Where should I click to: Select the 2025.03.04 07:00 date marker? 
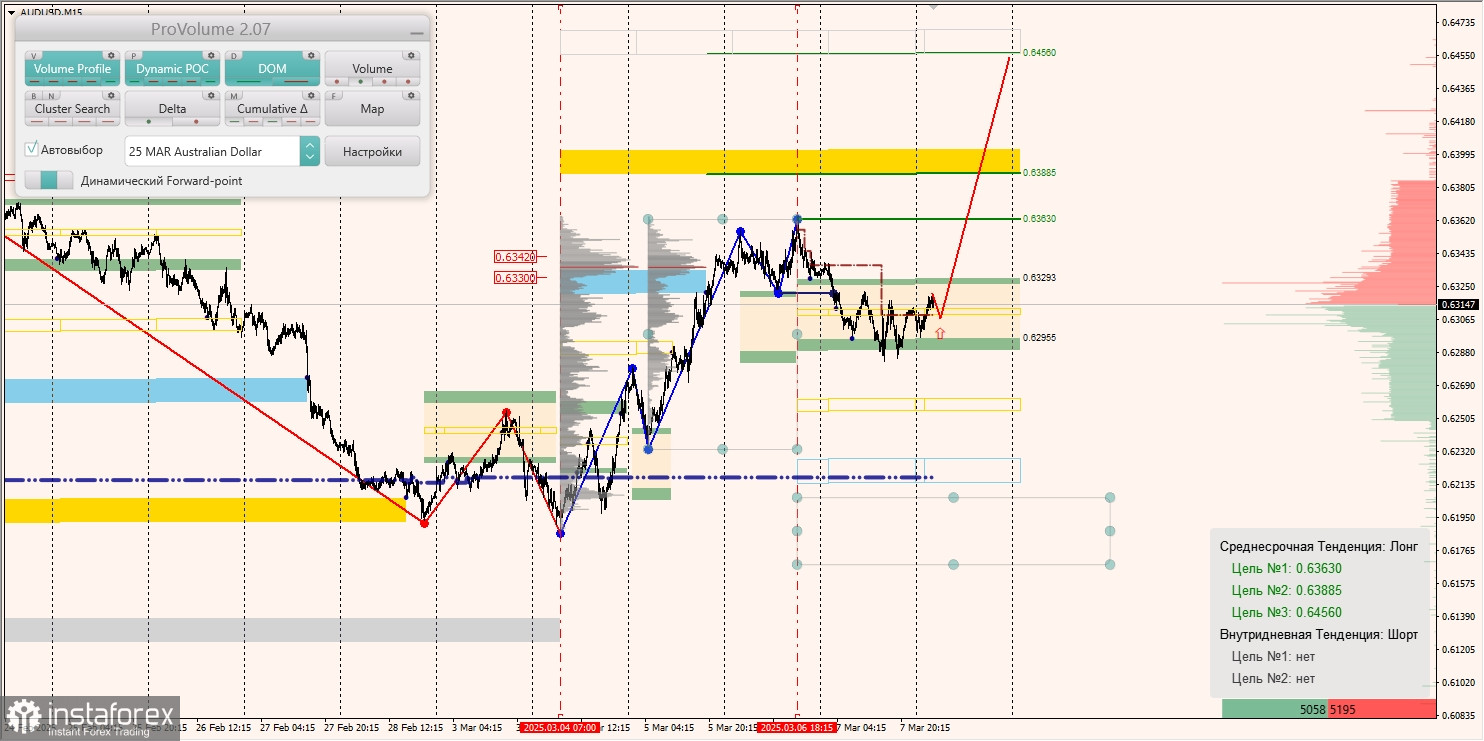[x=560, y=728]
